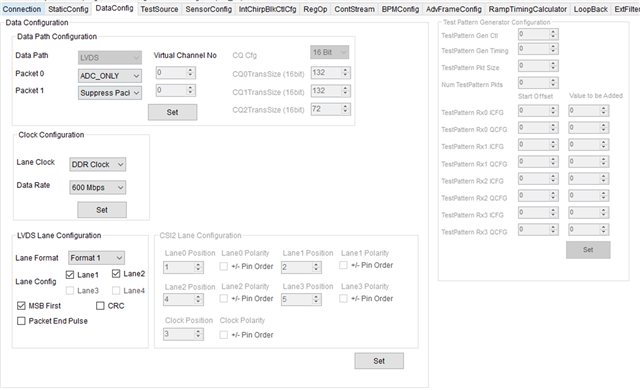This screenshot has height=390, width=640.
Task: Click Set in Clock Configuration
Action: [102, 210]
